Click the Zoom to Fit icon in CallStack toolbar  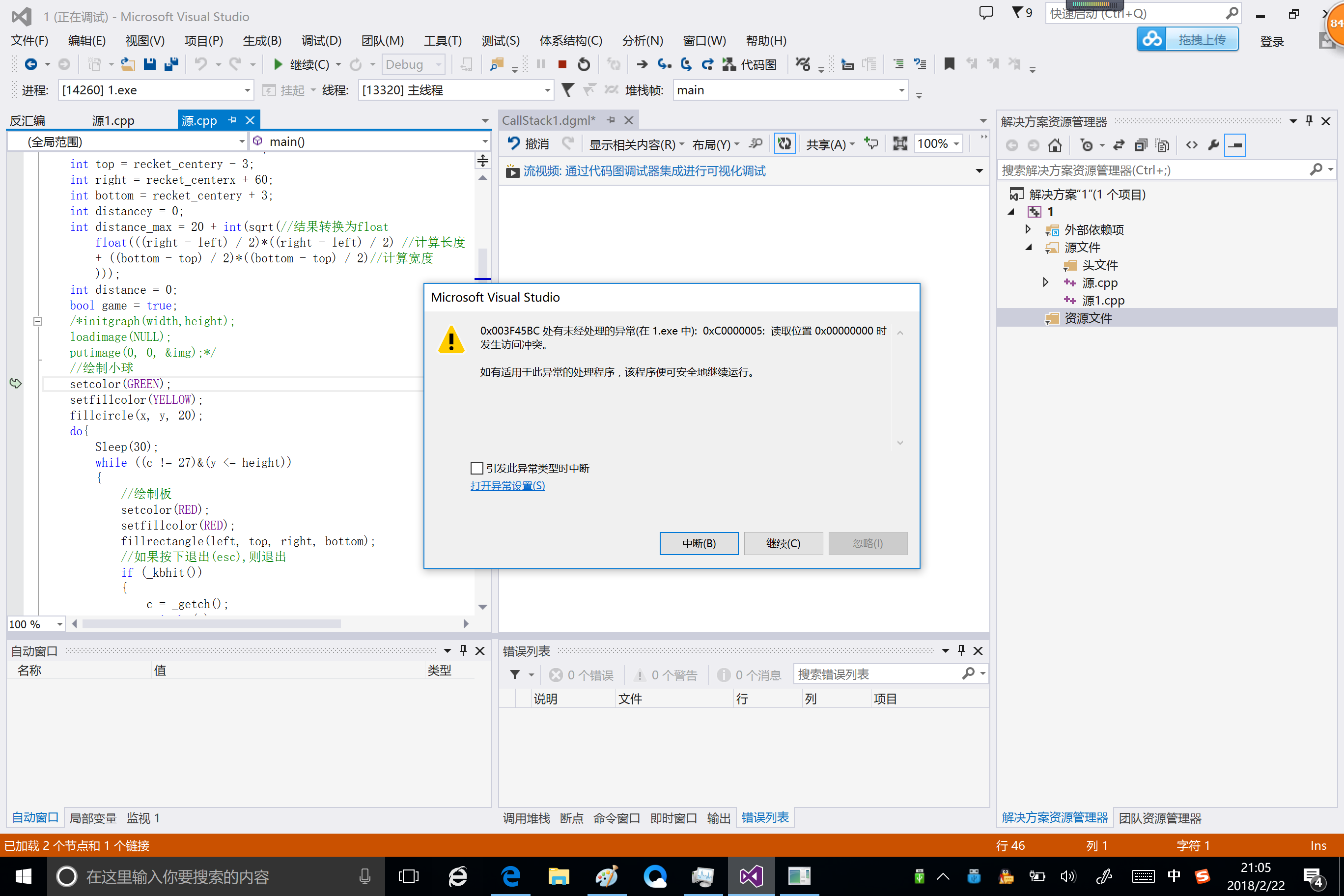(900, 144)
